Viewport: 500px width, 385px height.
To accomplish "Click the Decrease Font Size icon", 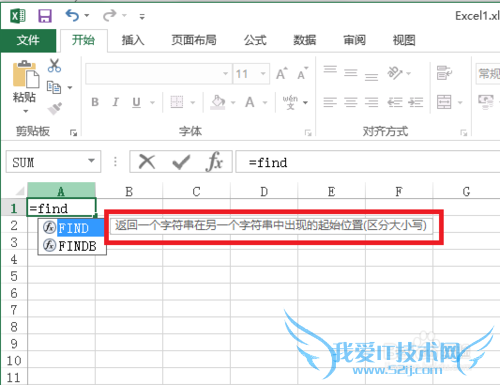I will (302, 73).
